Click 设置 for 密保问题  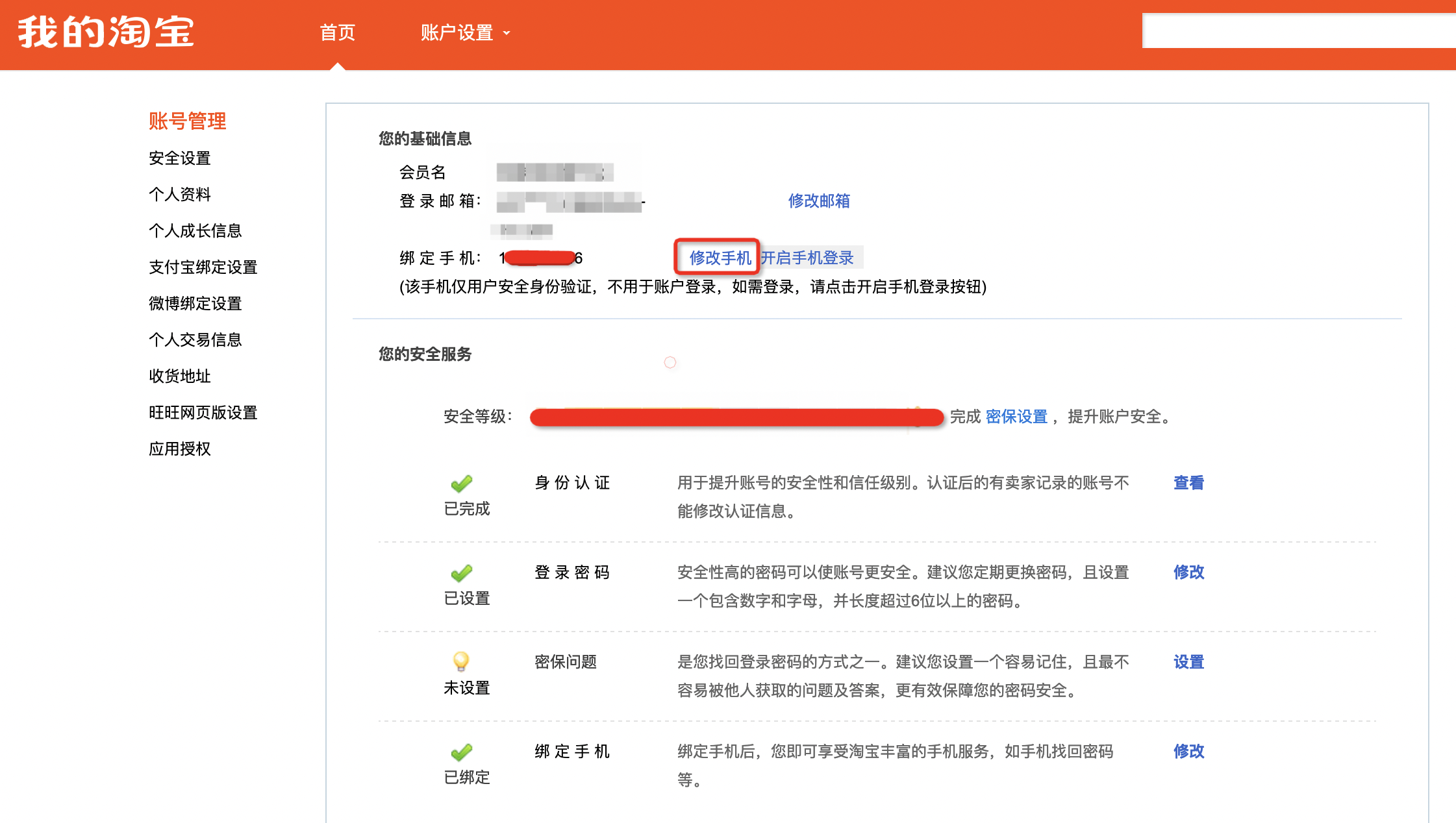point(1189,662)
